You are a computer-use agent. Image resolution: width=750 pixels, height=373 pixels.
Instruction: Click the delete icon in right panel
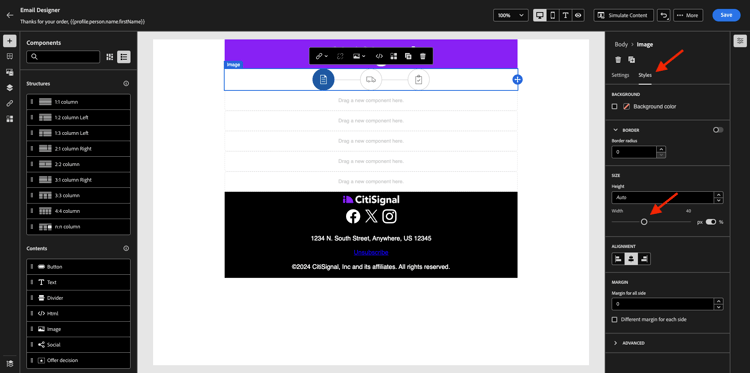[618, 60]
